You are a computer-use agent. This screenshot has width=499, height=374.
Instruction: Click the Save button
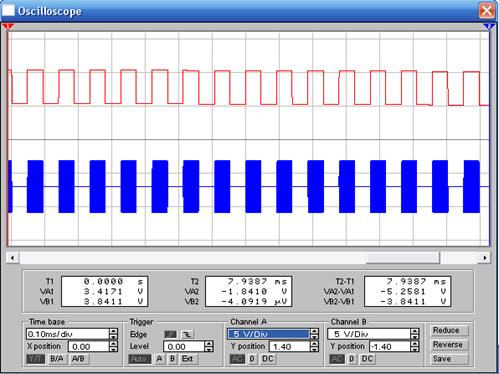click(x=442, y=359)
